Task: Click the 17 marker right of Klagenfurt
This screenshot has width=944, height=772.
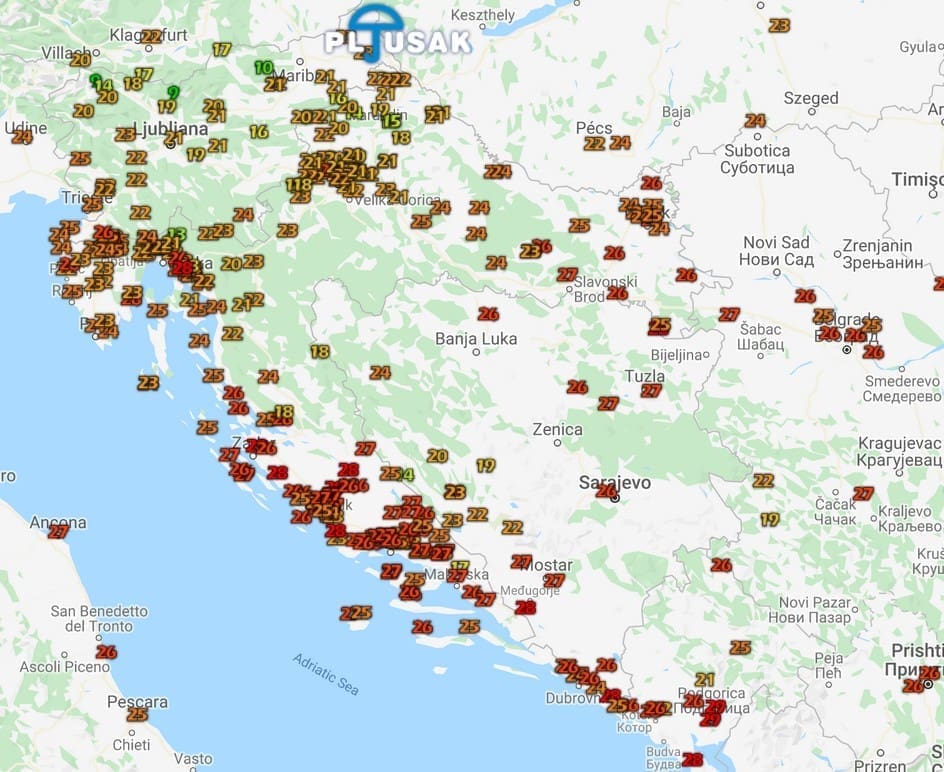Action: [221, 49]
